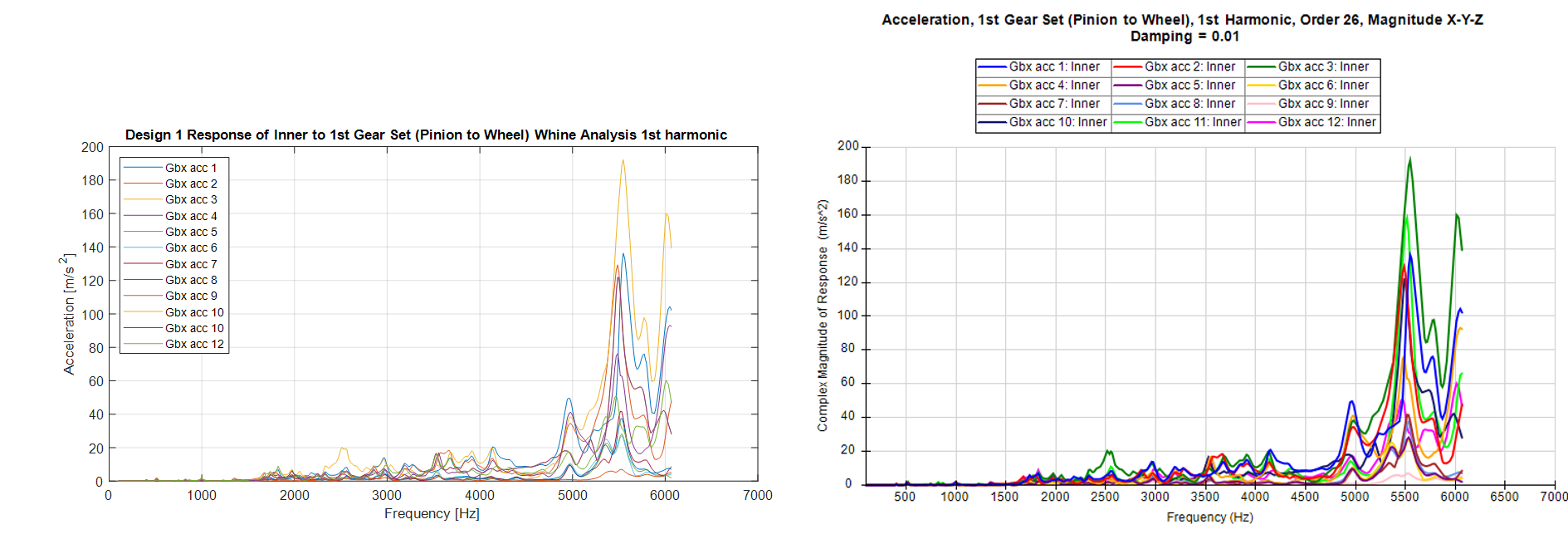Screen dimensions: 1568x539
Task: Click "Gbx acc 7" in the left chart legend
Action: coord(191,264)
